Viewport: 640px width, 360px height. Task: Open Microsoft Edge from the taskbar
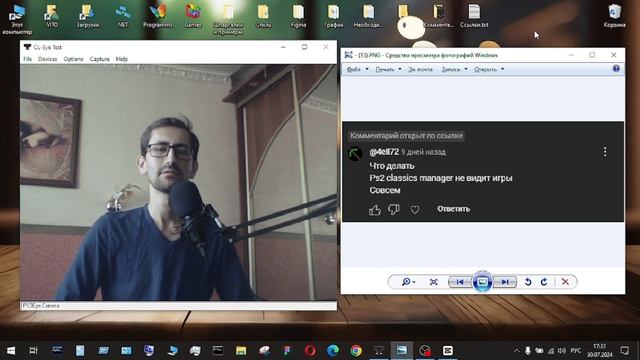point(333,351)
